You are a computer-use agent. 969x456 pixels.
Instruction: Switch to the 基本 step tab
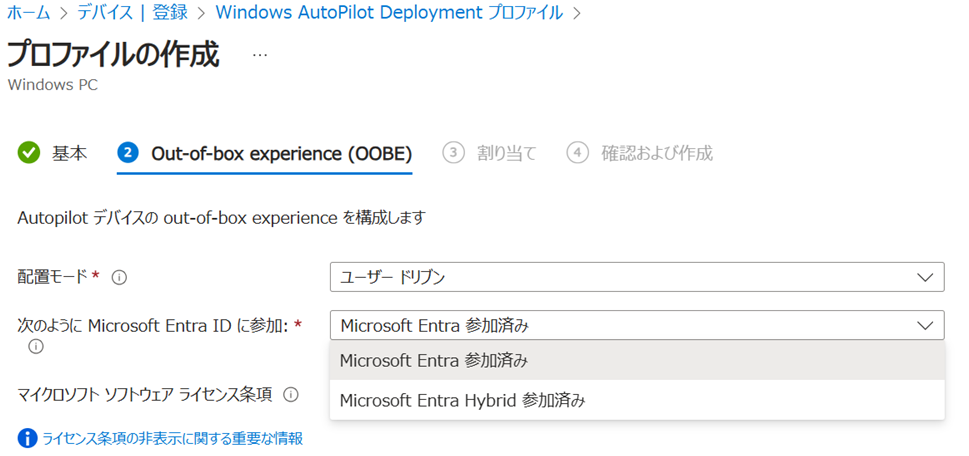(x=52, y=153)
